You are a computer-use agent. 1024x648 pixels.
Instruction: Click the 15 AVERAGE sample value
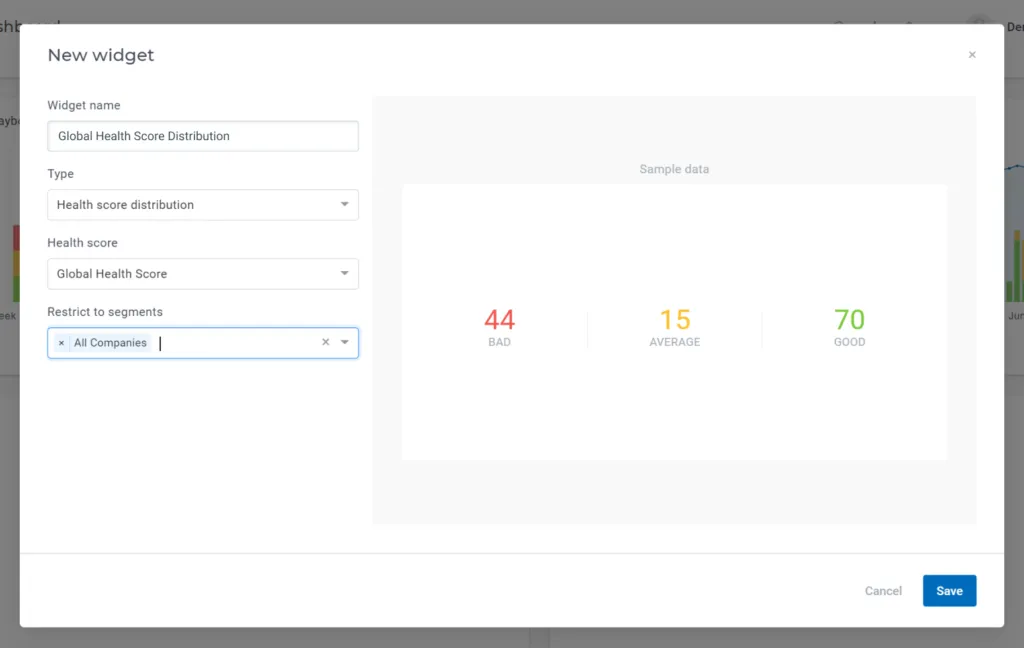coord(675,327)
